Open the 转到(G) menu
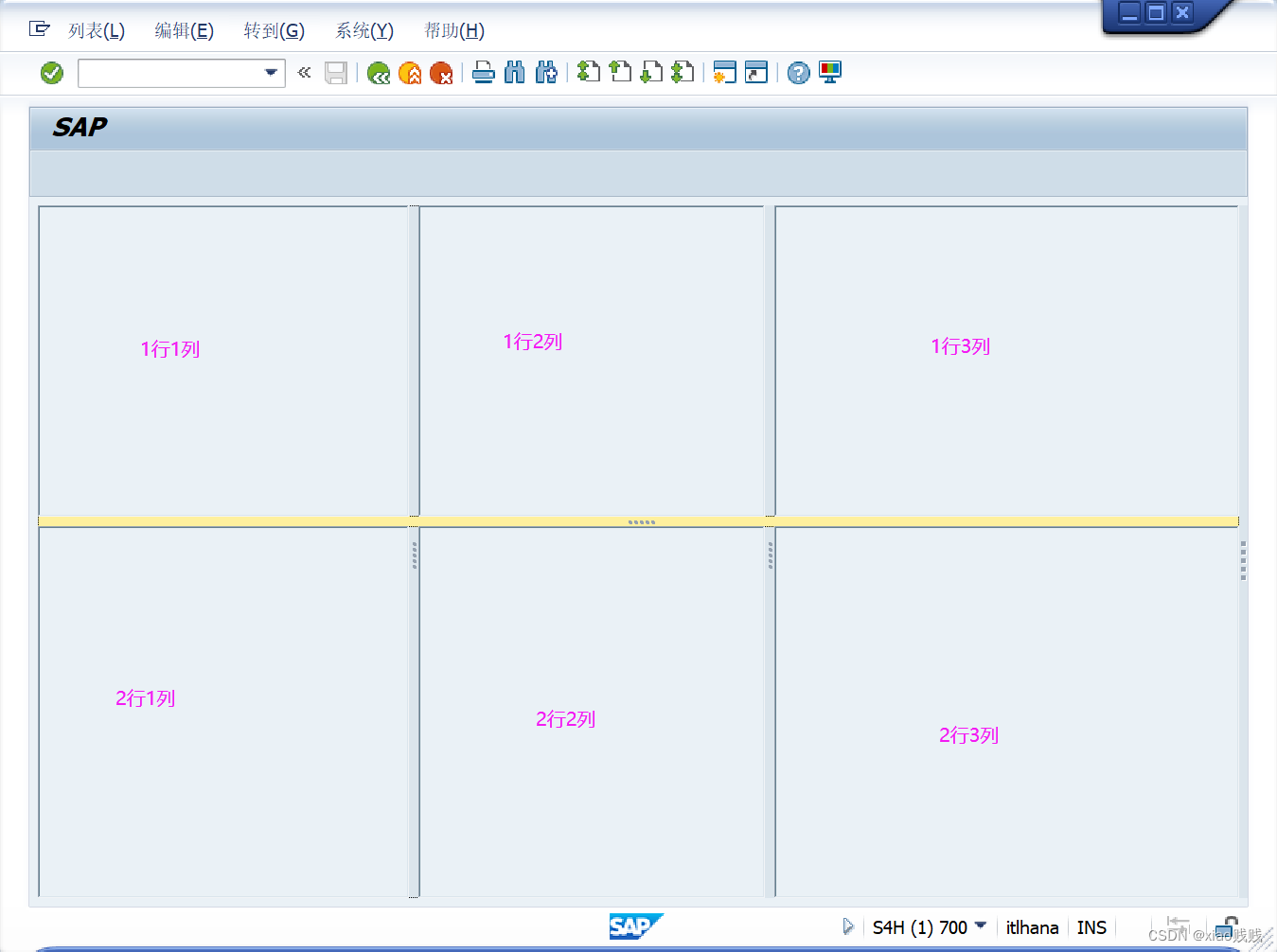Image resolution: width=1277 pixels, height=952 pixels. click(x=275, y=31)
